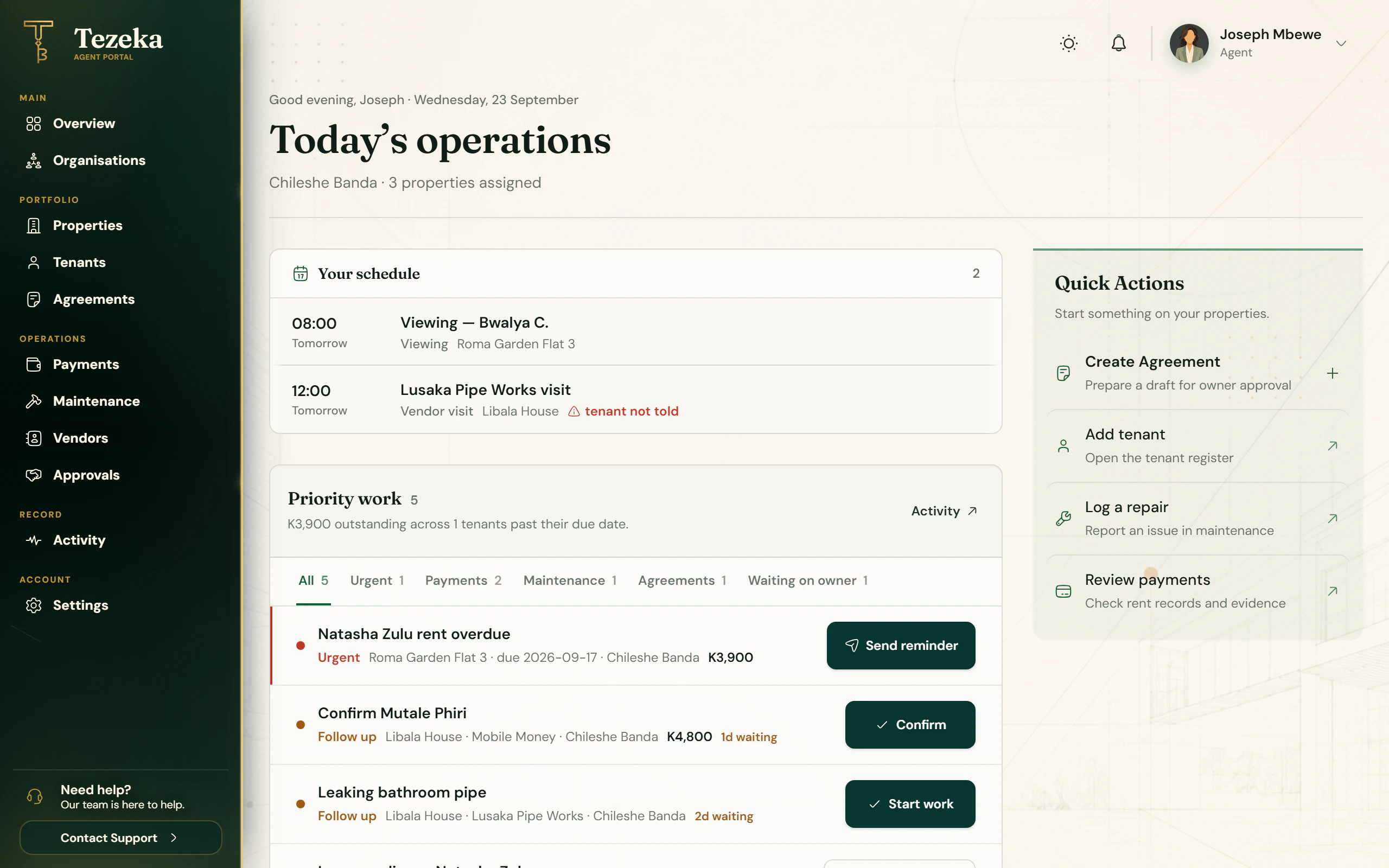Click the arrow icon on Review payments row
Screen dimensions: 1389x868
(x=1333, y=591)
